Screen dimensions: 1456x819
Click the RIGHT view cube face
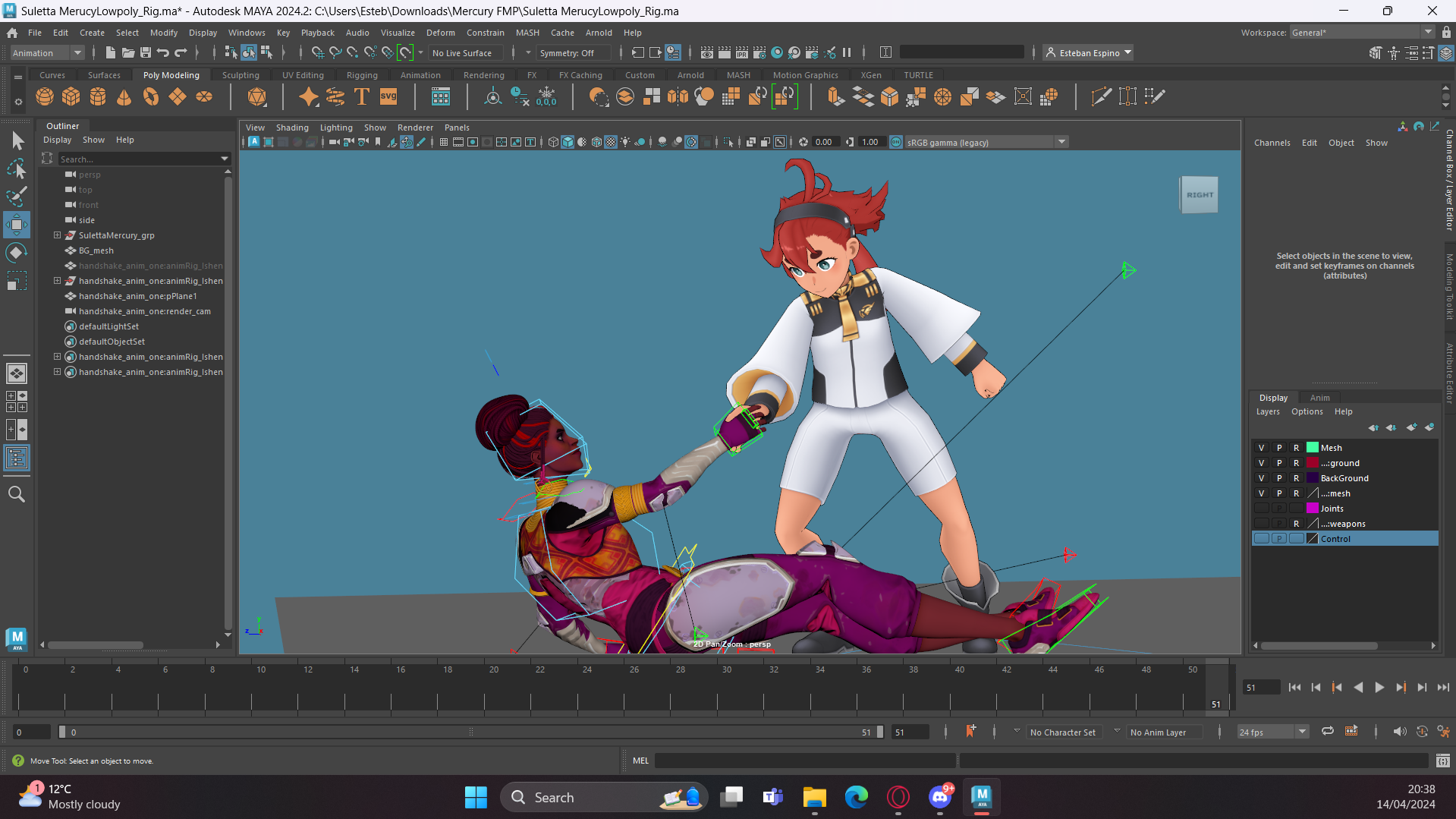click(1200, 195)
